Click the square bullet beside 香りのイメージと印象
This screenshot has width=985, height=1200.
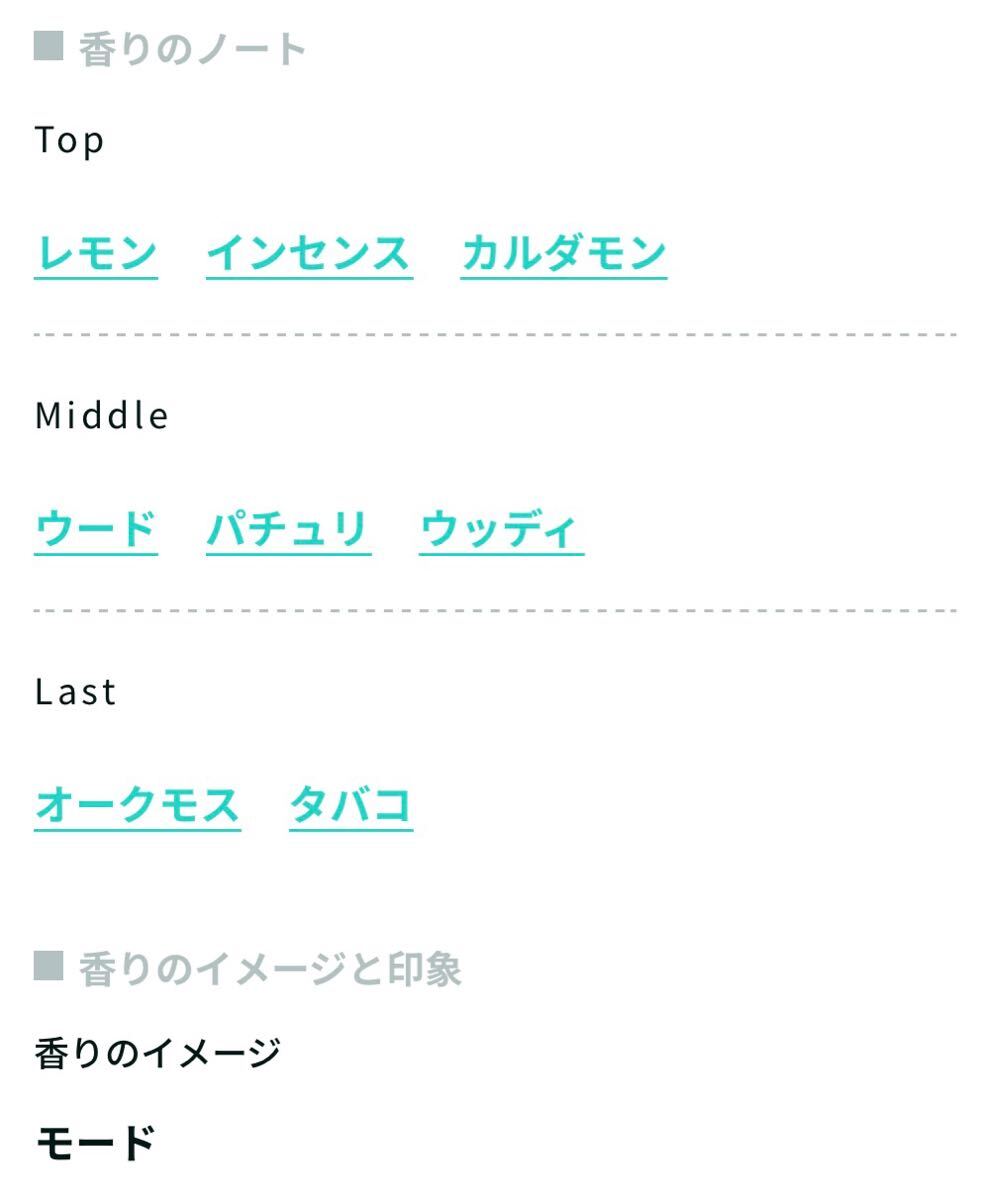tap(48, 967)
